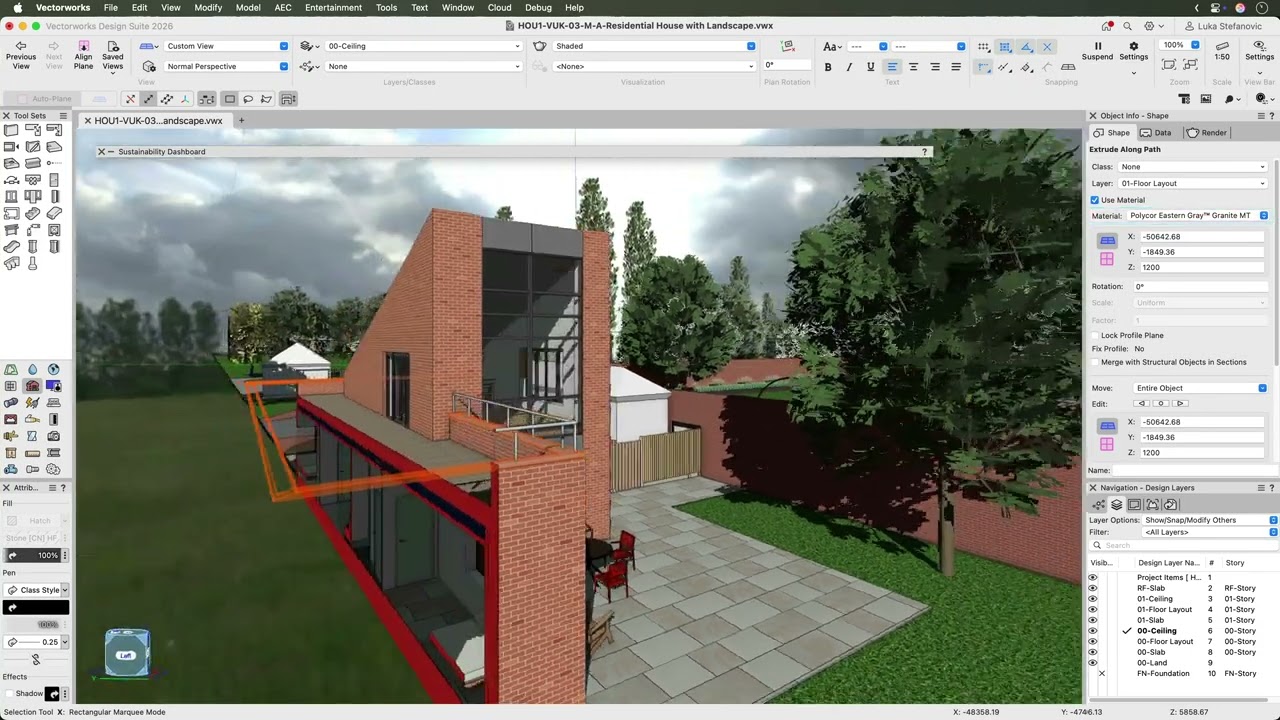Toggle Lock Profile Plane checkbox

click(x=1095, y=335)
